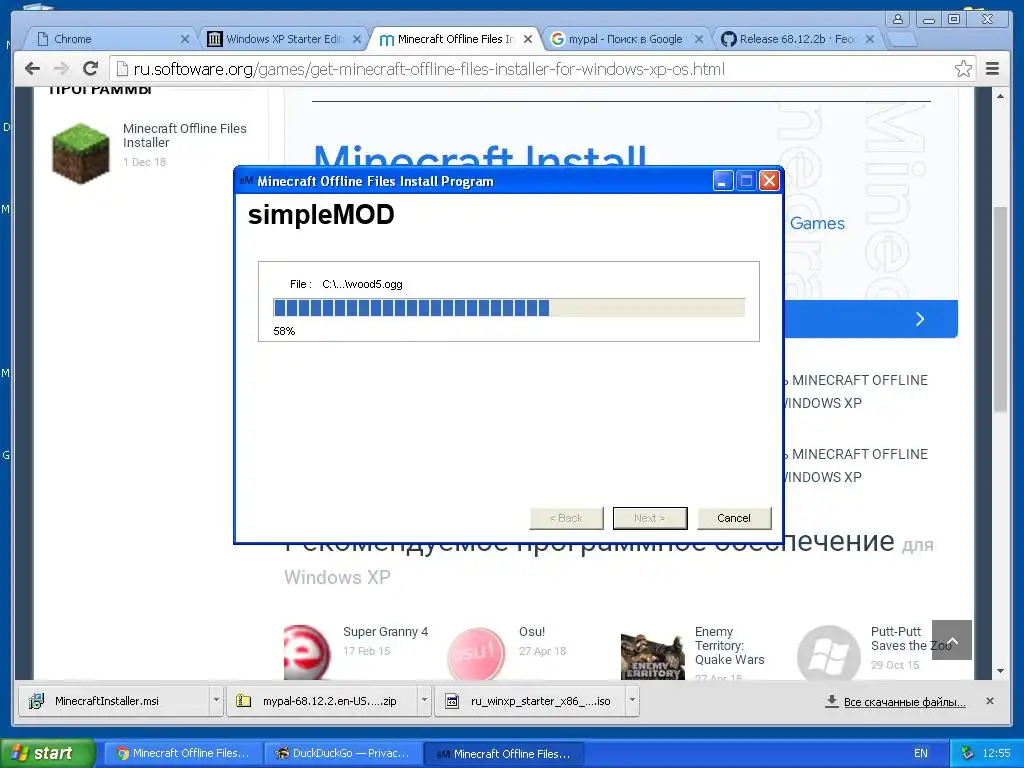Open the Games category link

817,223
